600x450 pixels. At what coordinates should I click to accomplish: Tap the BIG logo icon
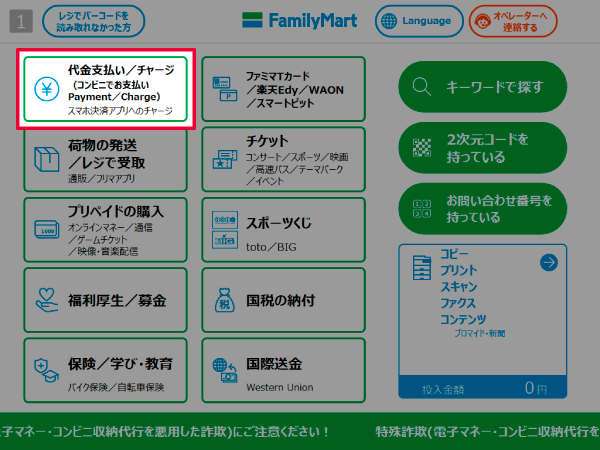(225, 240)
